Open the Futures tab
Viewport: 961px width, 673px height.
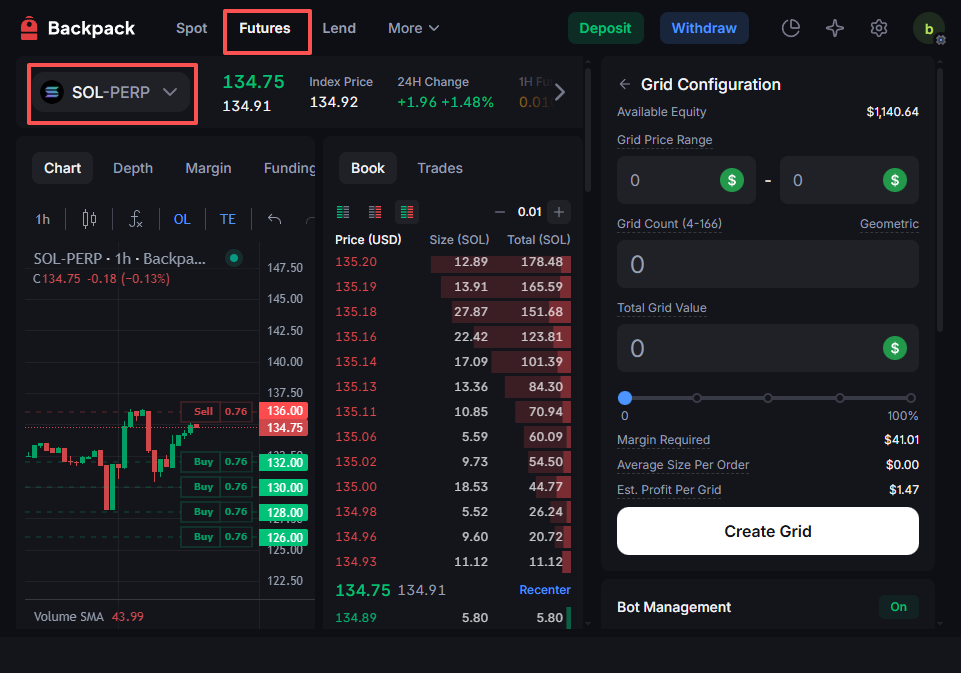265,28
